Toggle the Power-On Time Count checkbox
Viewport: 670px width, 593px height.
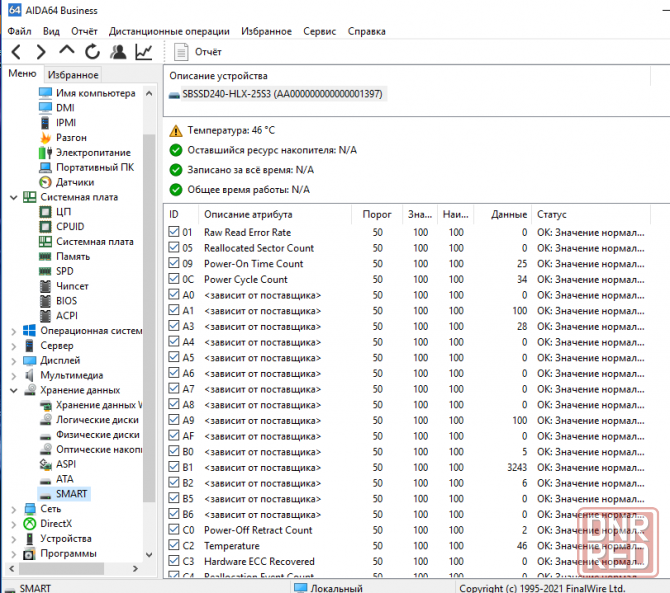[x=175, y=264]
